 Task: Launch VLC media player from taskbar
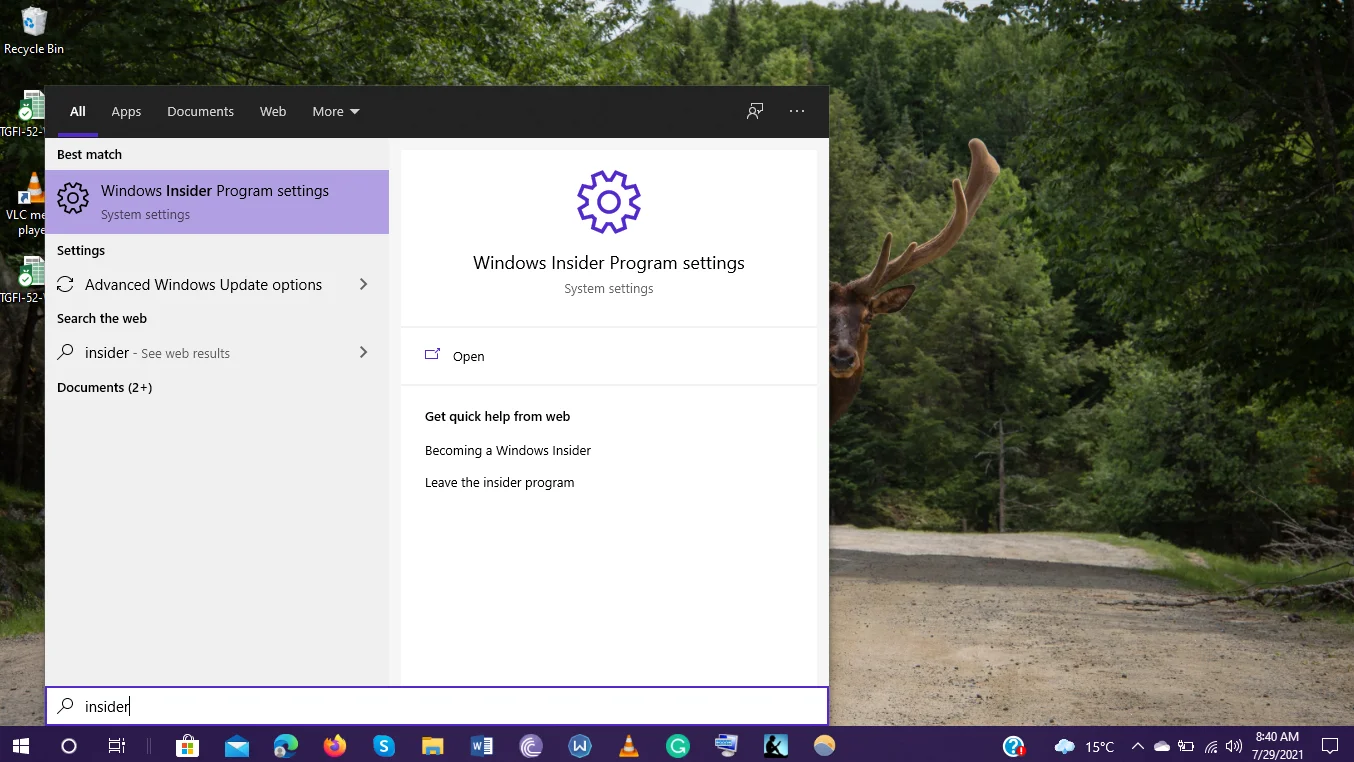pyautogui.click(x=629, y=746)
